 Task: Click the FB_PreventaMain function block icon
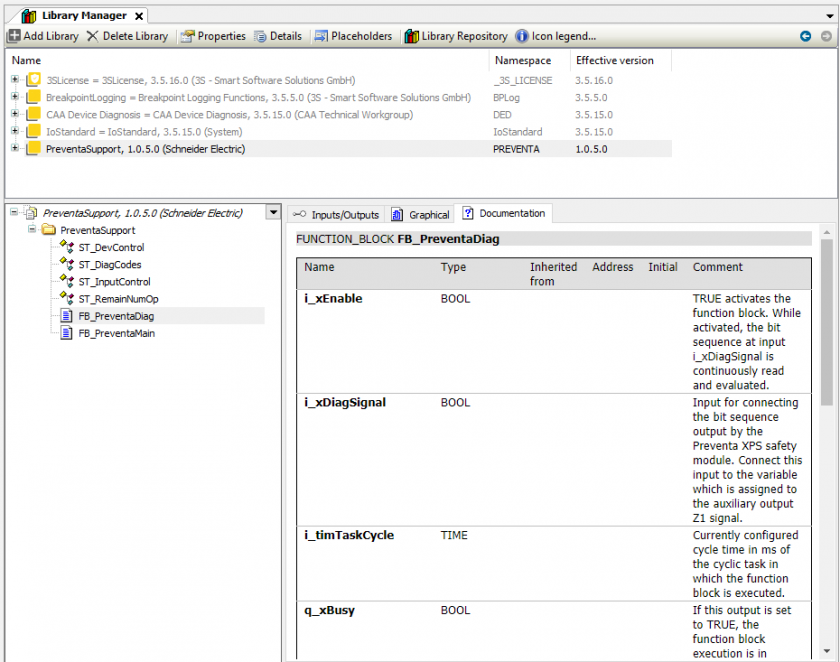pos(66,333)
